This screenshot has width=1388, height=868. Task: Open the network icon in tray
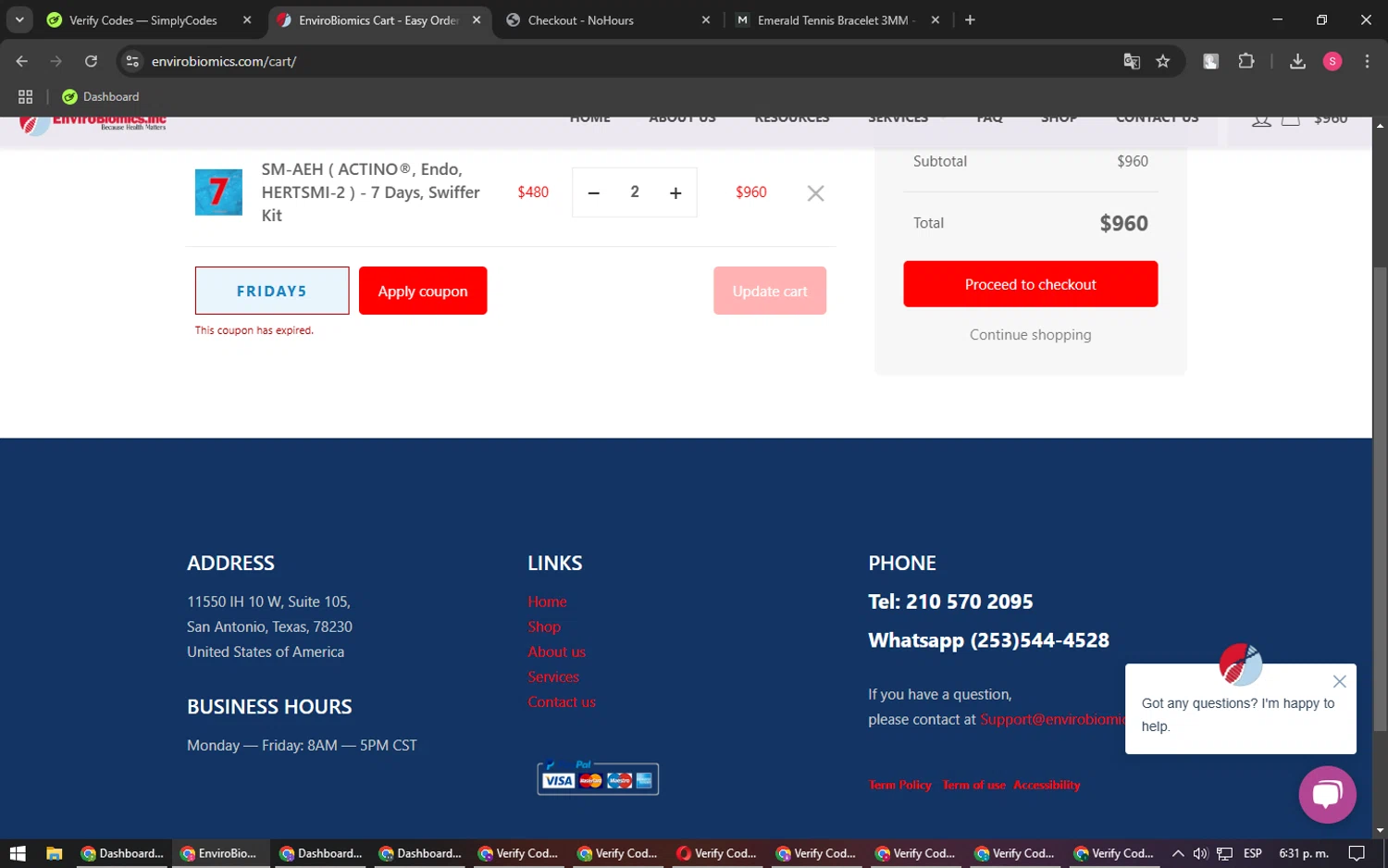point(1224,853)
